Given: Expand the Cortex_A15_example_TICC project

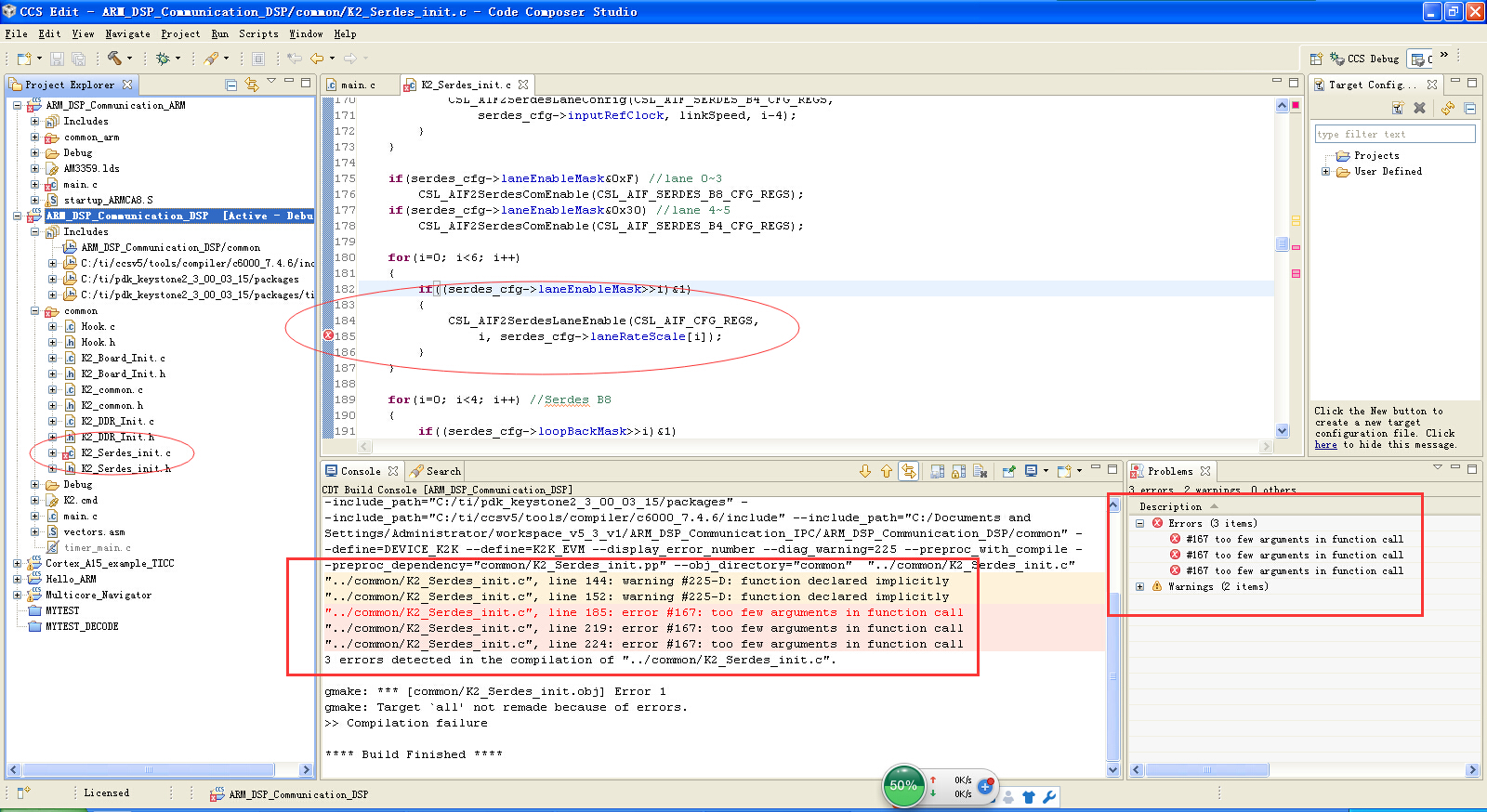Looking at the screenshot, I should click(x=18, y=563).
